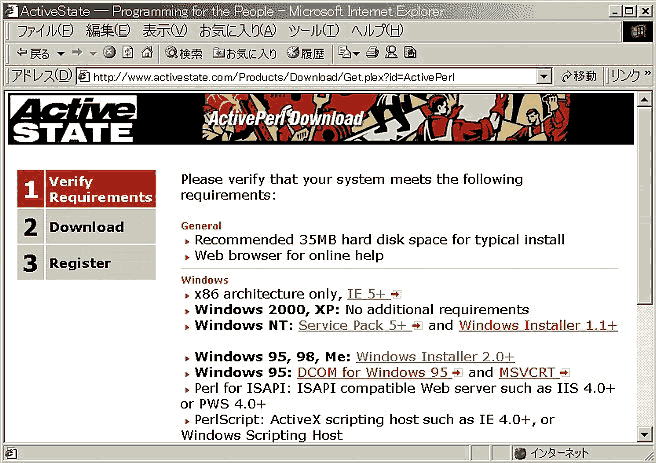Click the status bar page icon
This screenshot has height=463, width=656.
[x=11, y=453]
